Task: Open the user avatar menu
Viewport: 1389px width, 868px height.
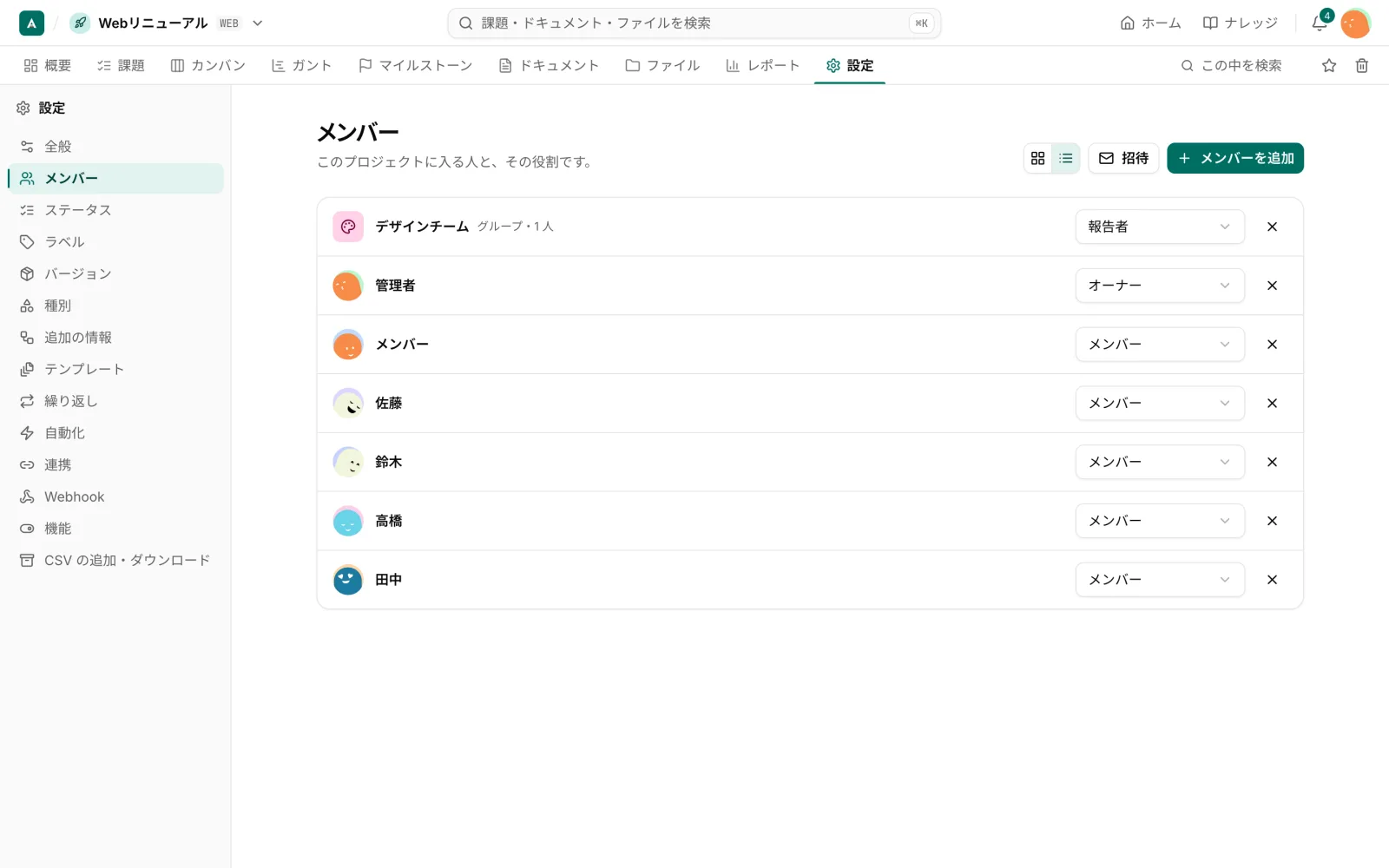Action: 1355,23
